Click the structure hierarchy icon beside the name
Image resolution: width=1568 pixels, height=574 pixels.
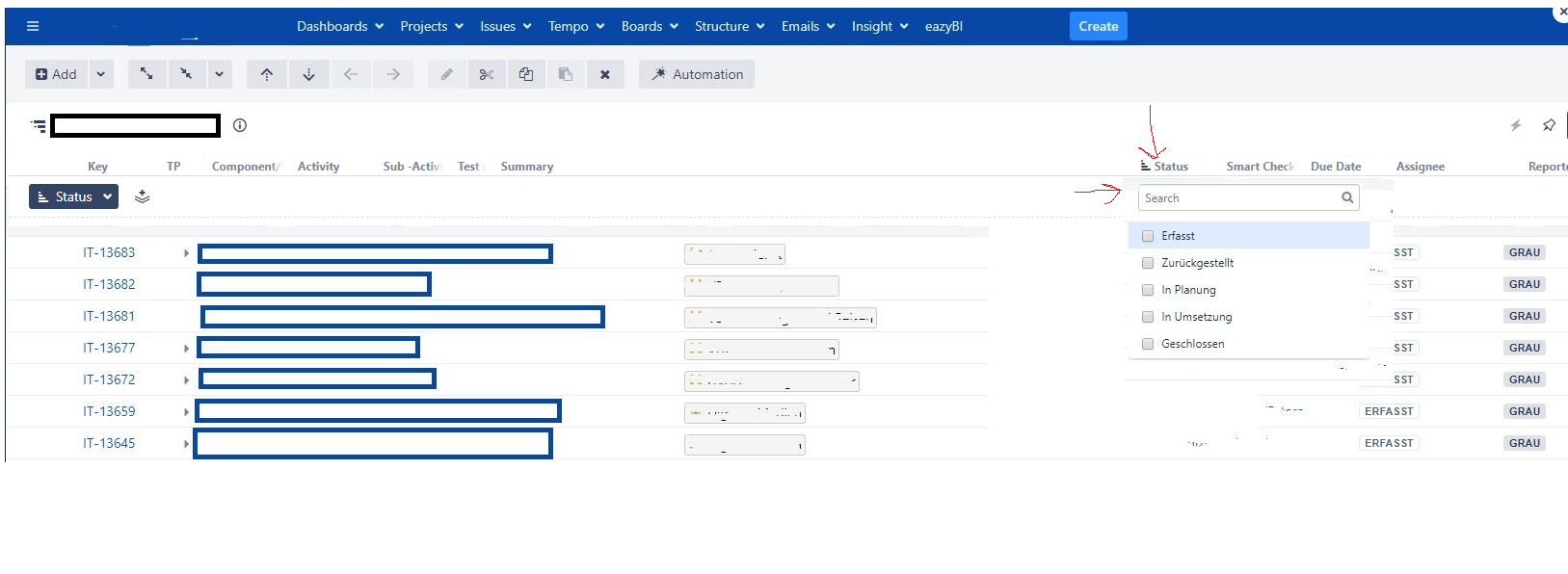pyautogui.click(x=39, y=125)
